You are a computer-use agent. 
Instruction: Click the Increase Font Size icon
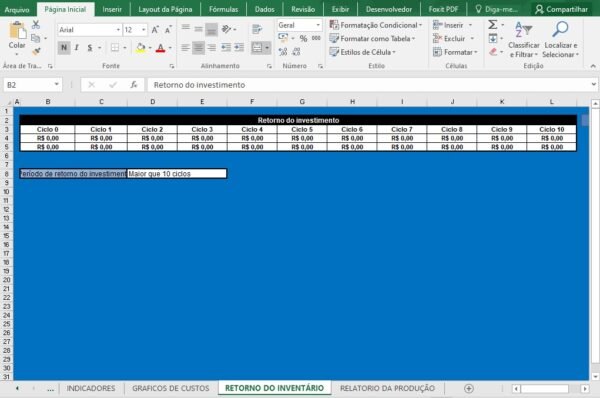155,30
